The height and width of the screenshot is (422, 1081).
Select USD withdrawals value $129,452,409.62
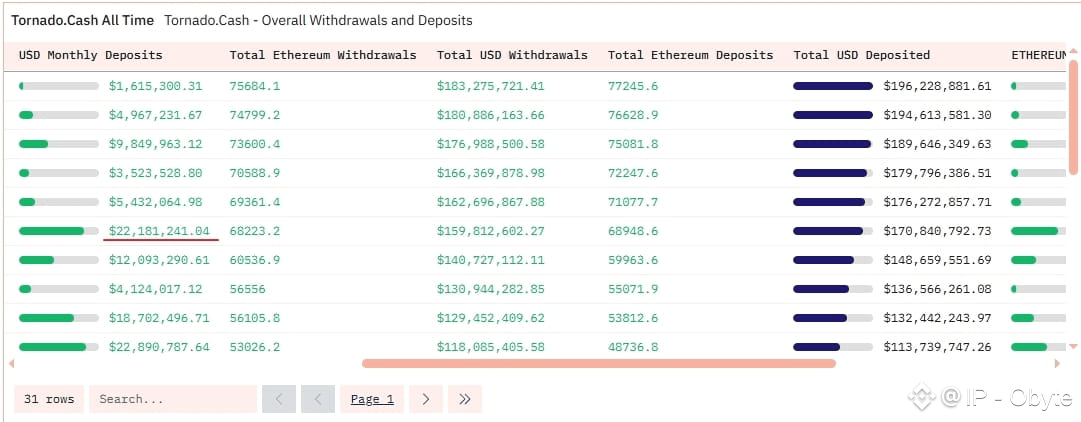491,318
